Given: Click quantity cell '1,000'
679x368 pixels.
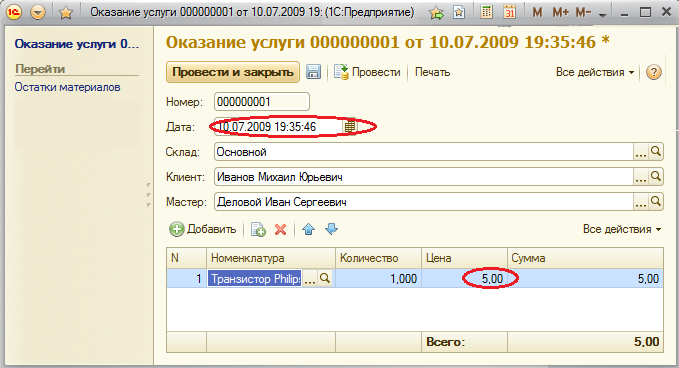Looking at the screenshot, I should (378, 278).
